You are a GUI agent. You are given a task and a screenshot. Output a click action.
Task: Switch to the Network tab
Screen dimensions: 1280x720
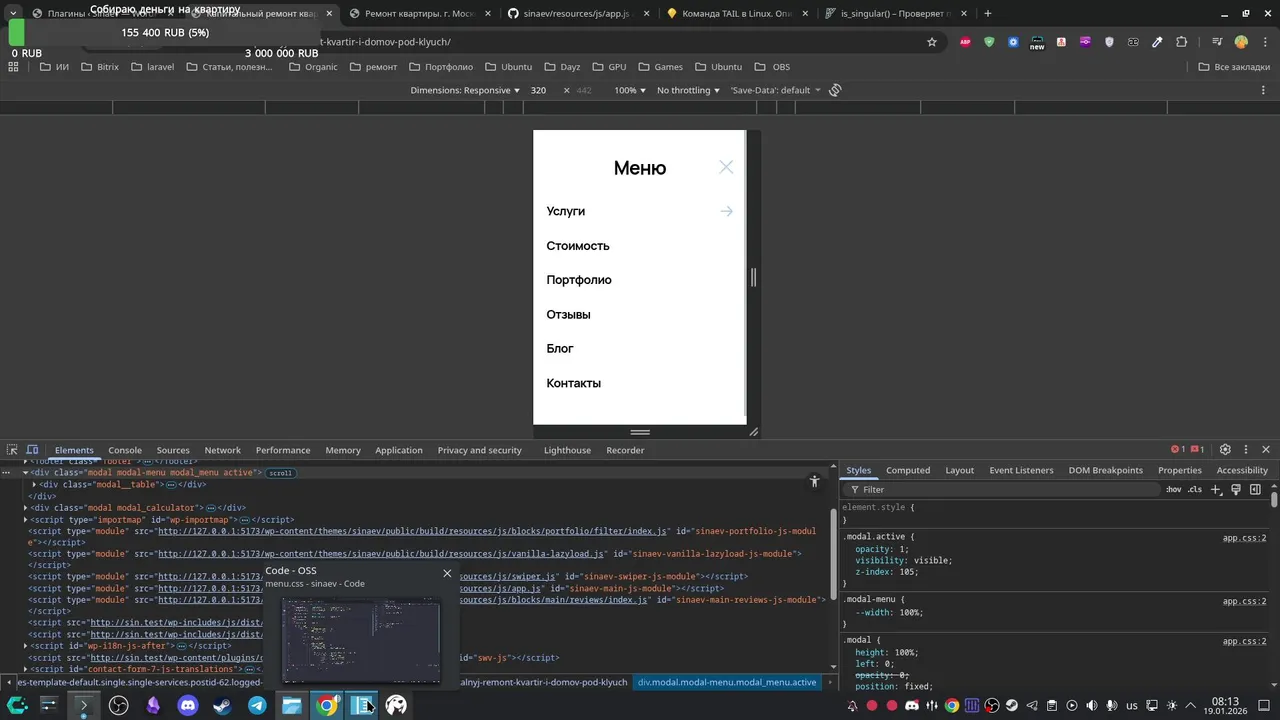(x=222, y=450)
